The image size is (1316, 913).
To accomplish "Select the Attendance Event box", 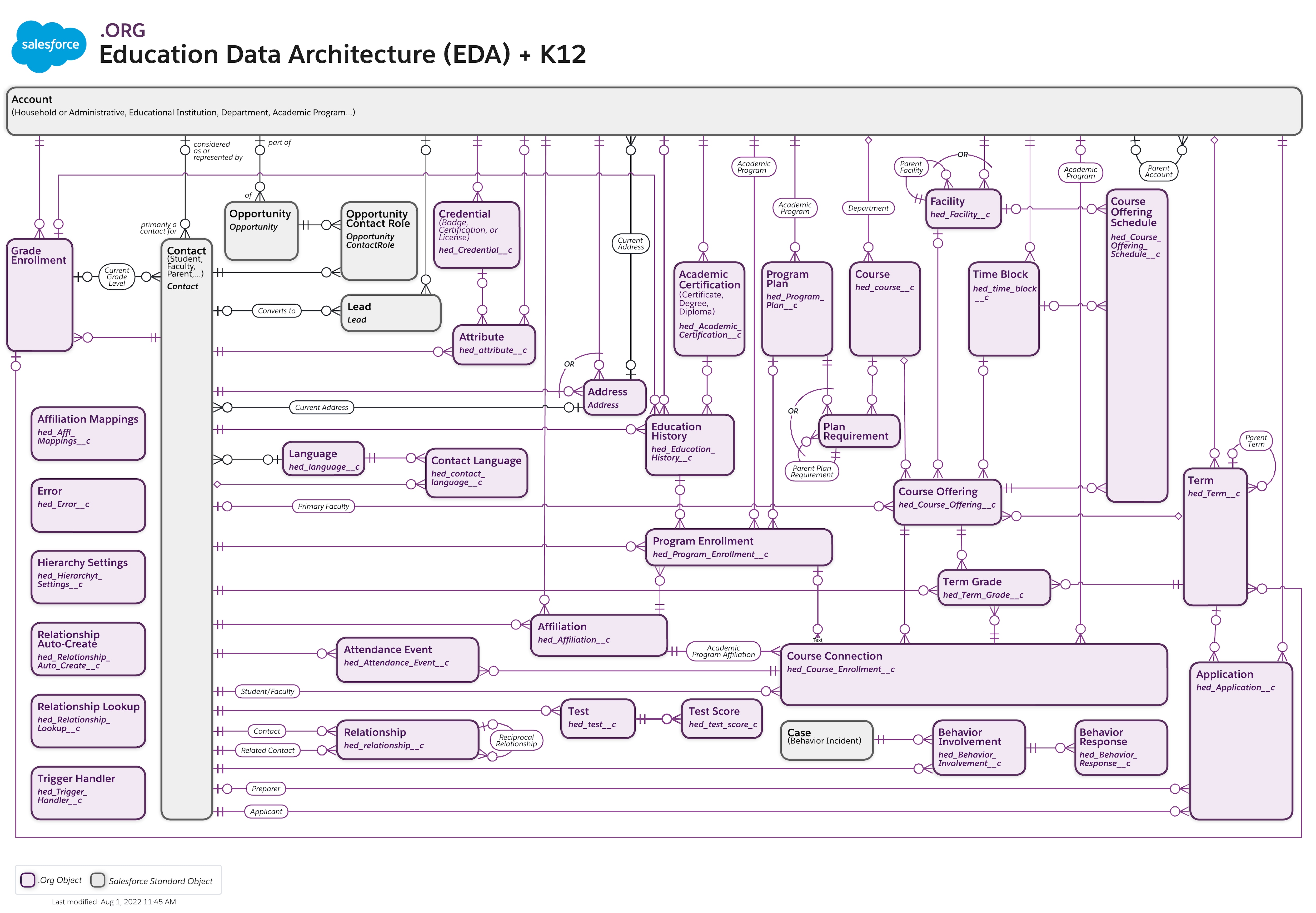I will coord(407,659).
